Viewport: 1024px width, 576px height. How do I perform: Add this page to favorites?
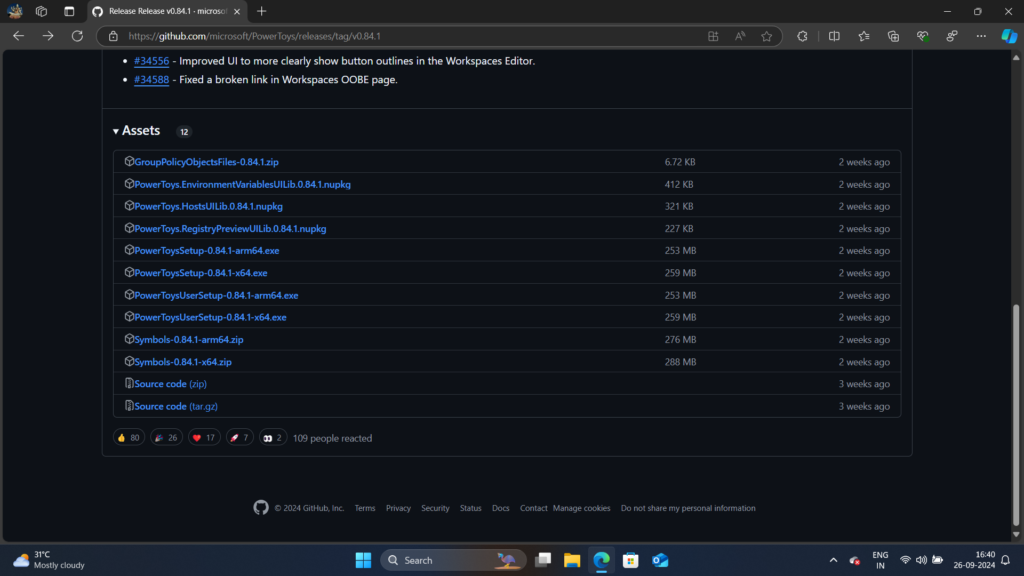(x=767, y=36)
